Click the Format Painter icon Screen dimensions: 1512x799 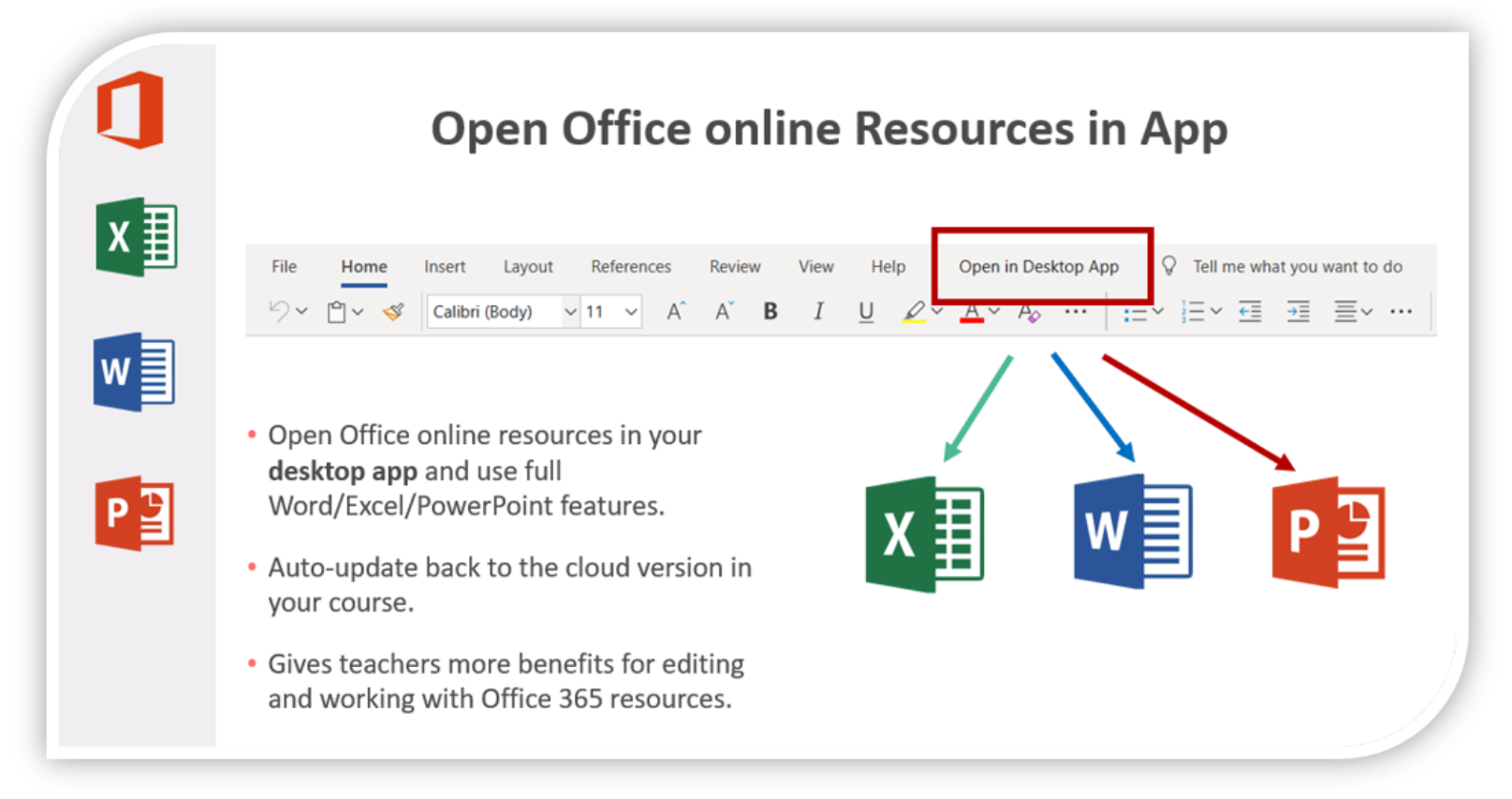(x=393, y=312)
